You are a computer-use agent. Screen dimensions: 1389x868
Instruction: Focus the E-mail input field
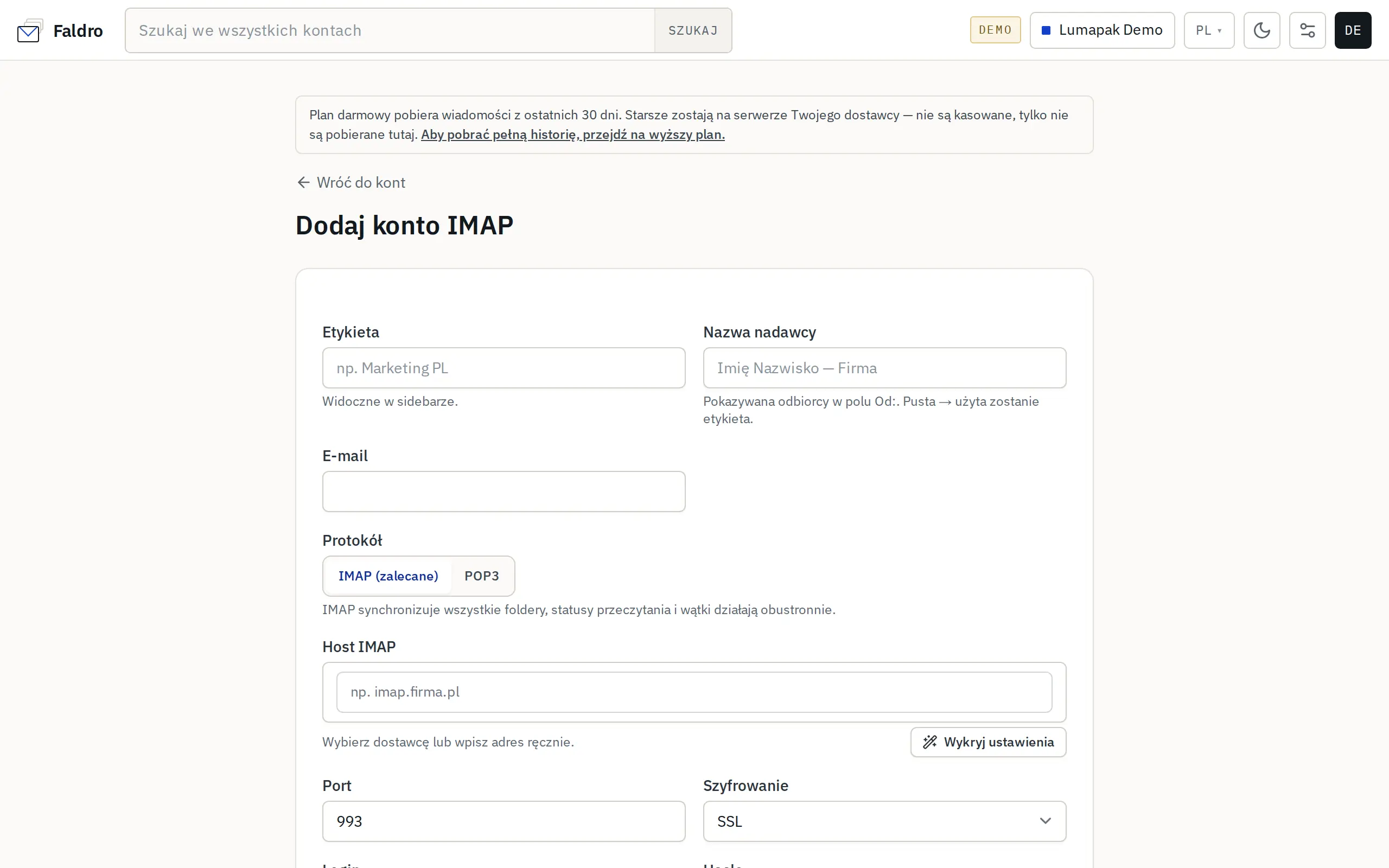(x=504, y=492)
